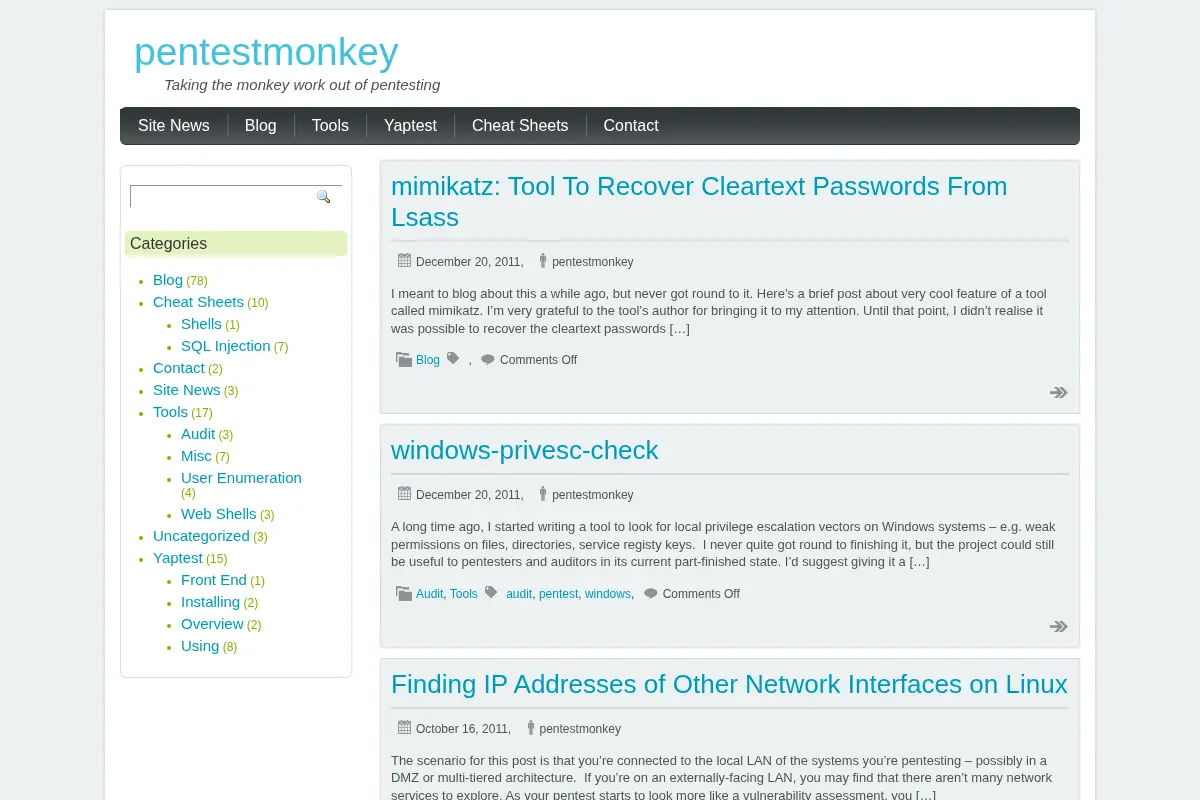
Task: Open the Cheat Sheets (10) category
Action: pyautogui.click(x=198, y=302)
